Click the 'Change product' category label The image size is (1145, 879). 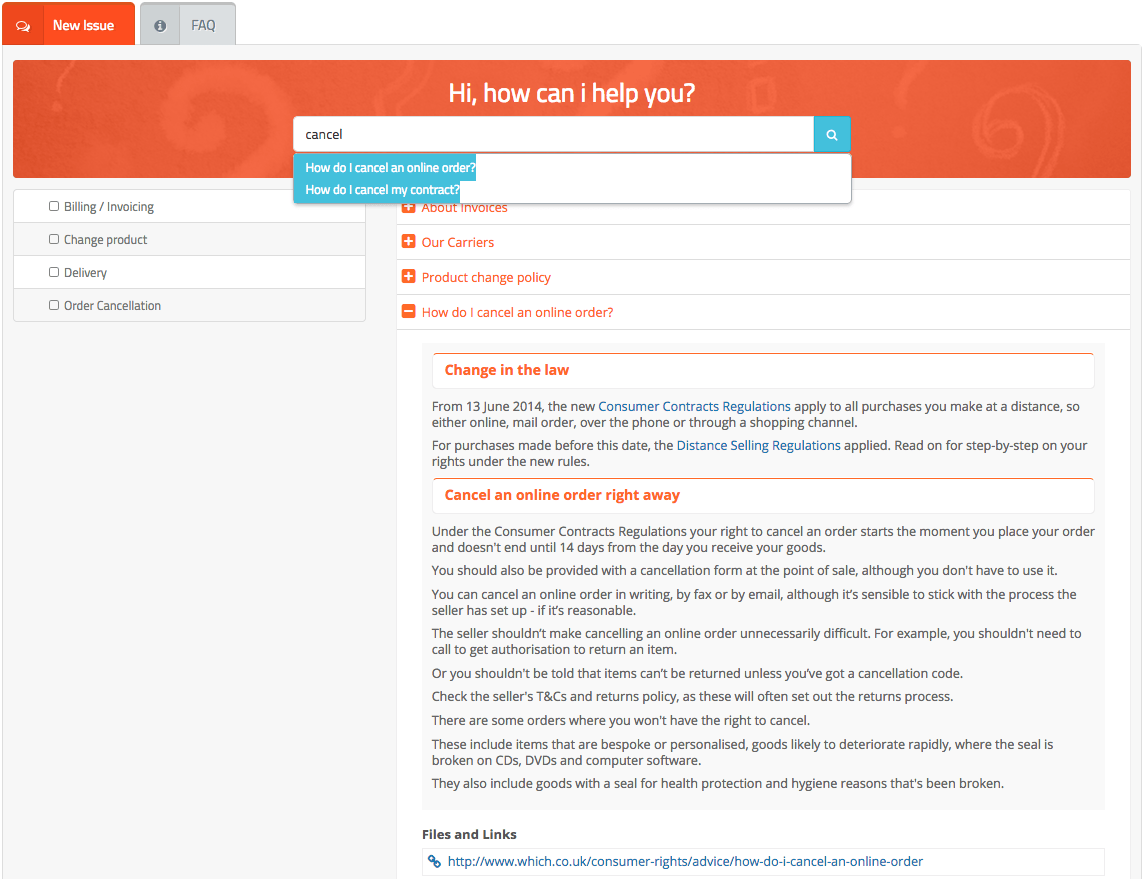point(105,239)
